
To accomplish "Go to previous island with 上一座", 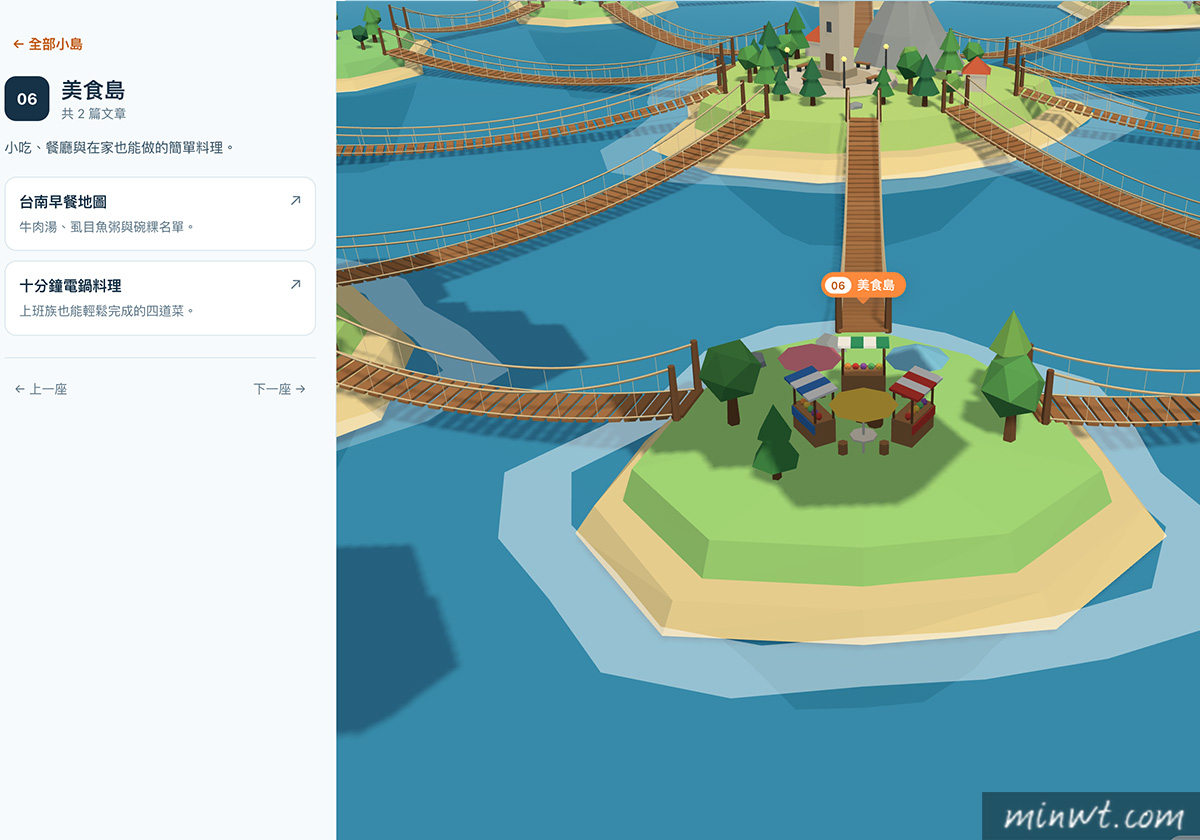I will 41,389.
